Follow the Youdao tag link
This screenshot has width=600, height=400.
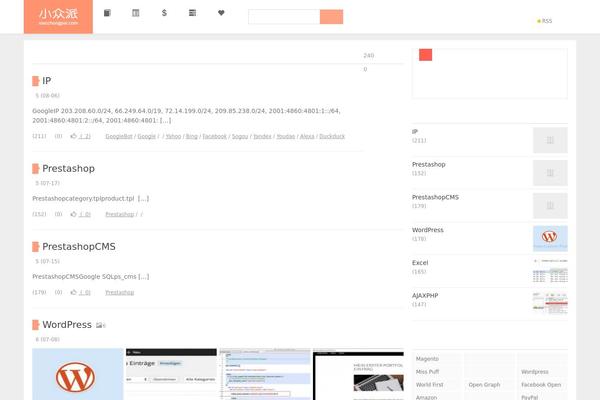(286, 136)
